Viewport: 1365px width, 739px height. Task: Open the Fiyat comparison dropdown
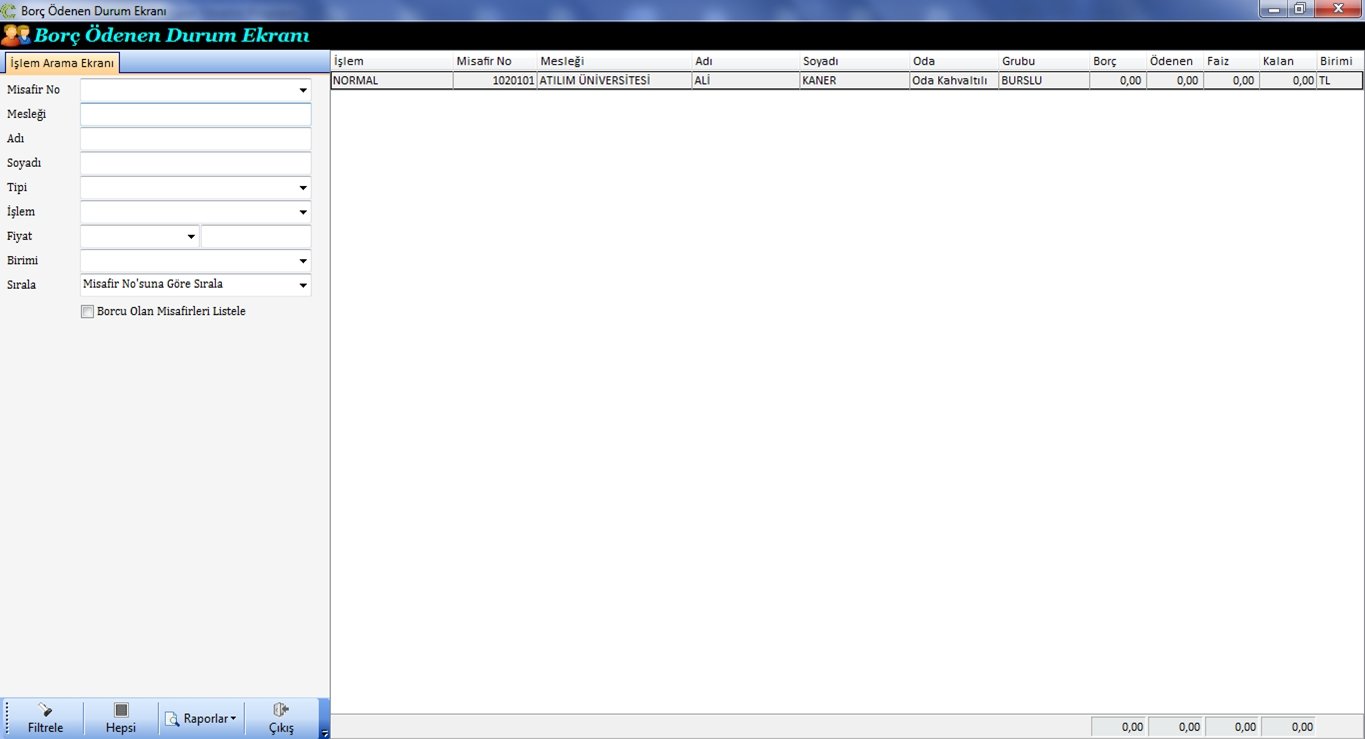click(x=191, y=237)
